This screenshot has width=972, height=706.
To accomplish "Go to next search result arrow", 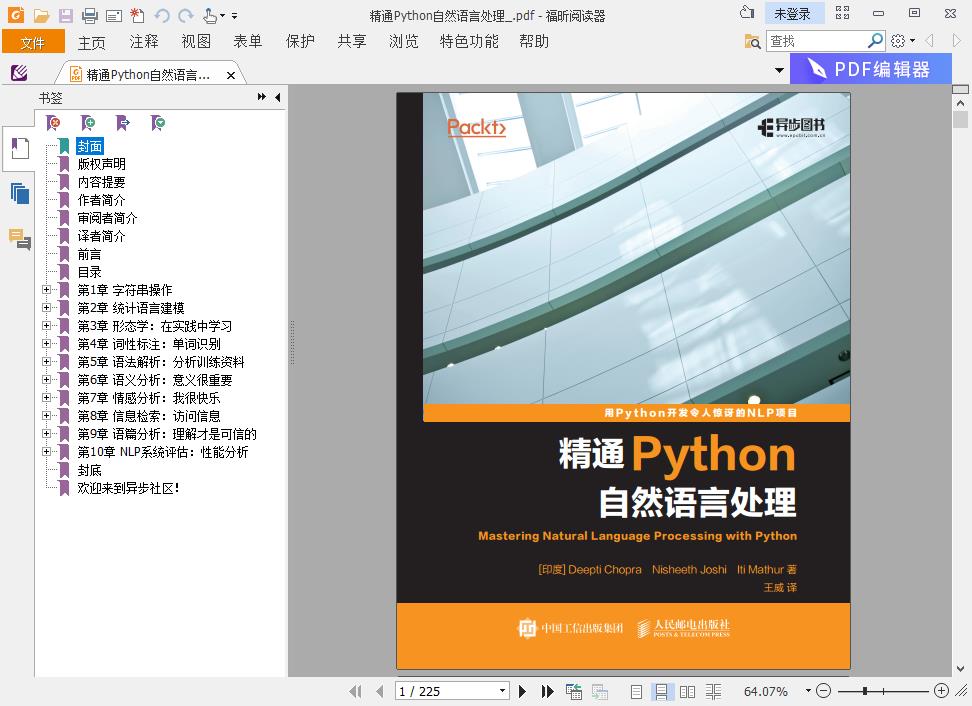I will 957,41.
